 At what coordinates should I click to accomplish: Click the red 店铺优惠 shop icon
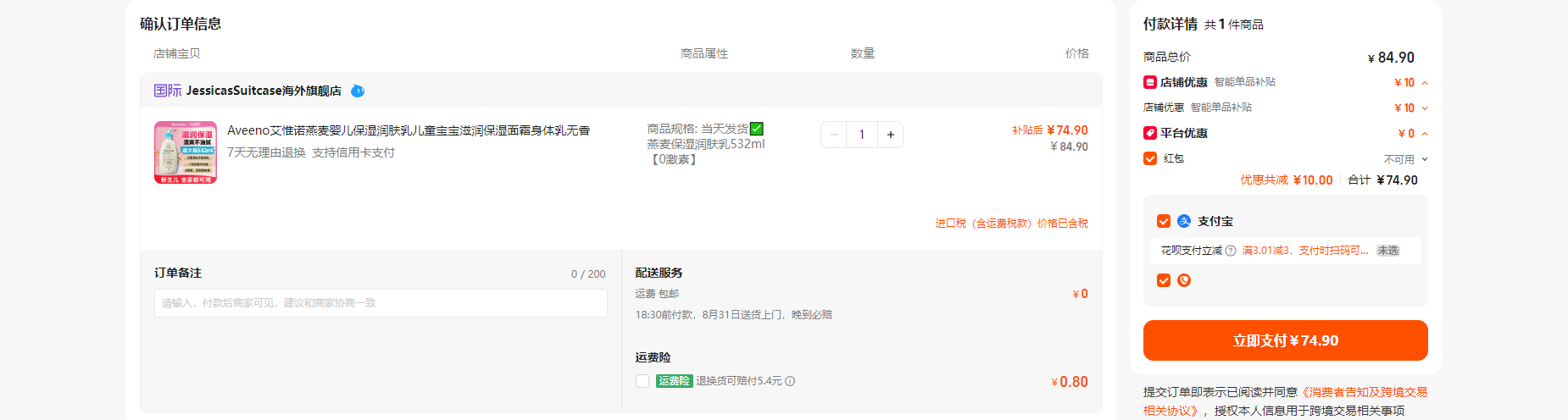(x=1150, y=82)
